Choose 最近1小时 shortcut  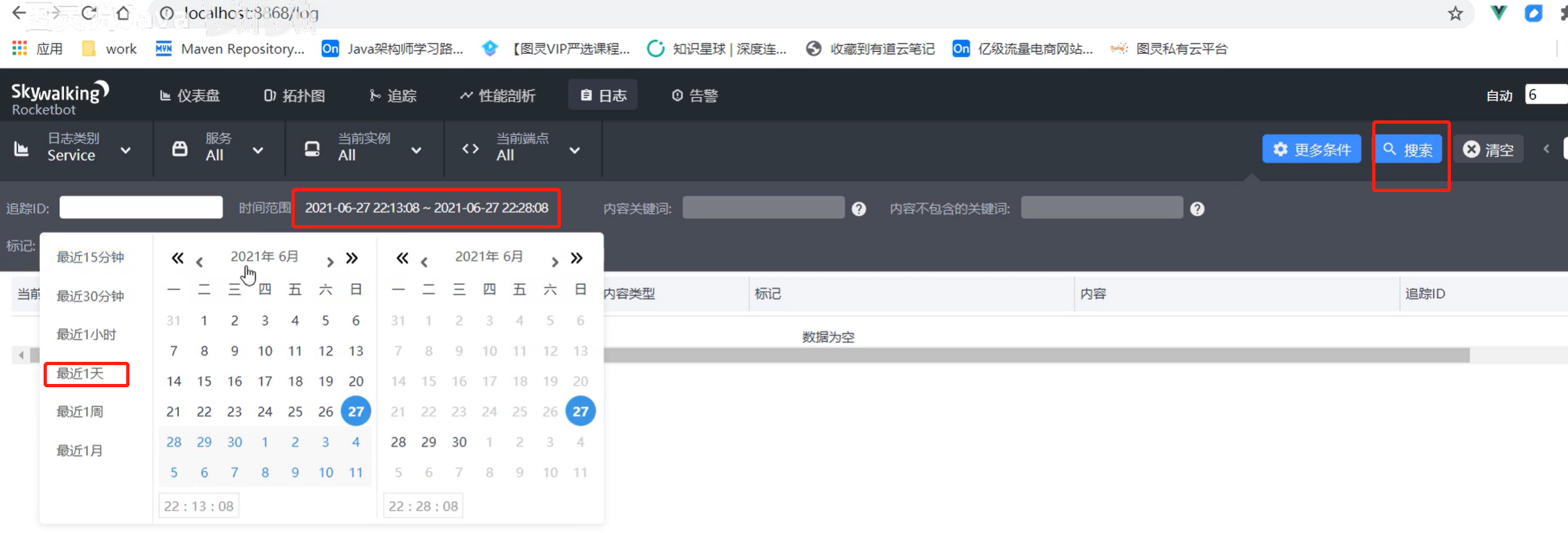87,335
